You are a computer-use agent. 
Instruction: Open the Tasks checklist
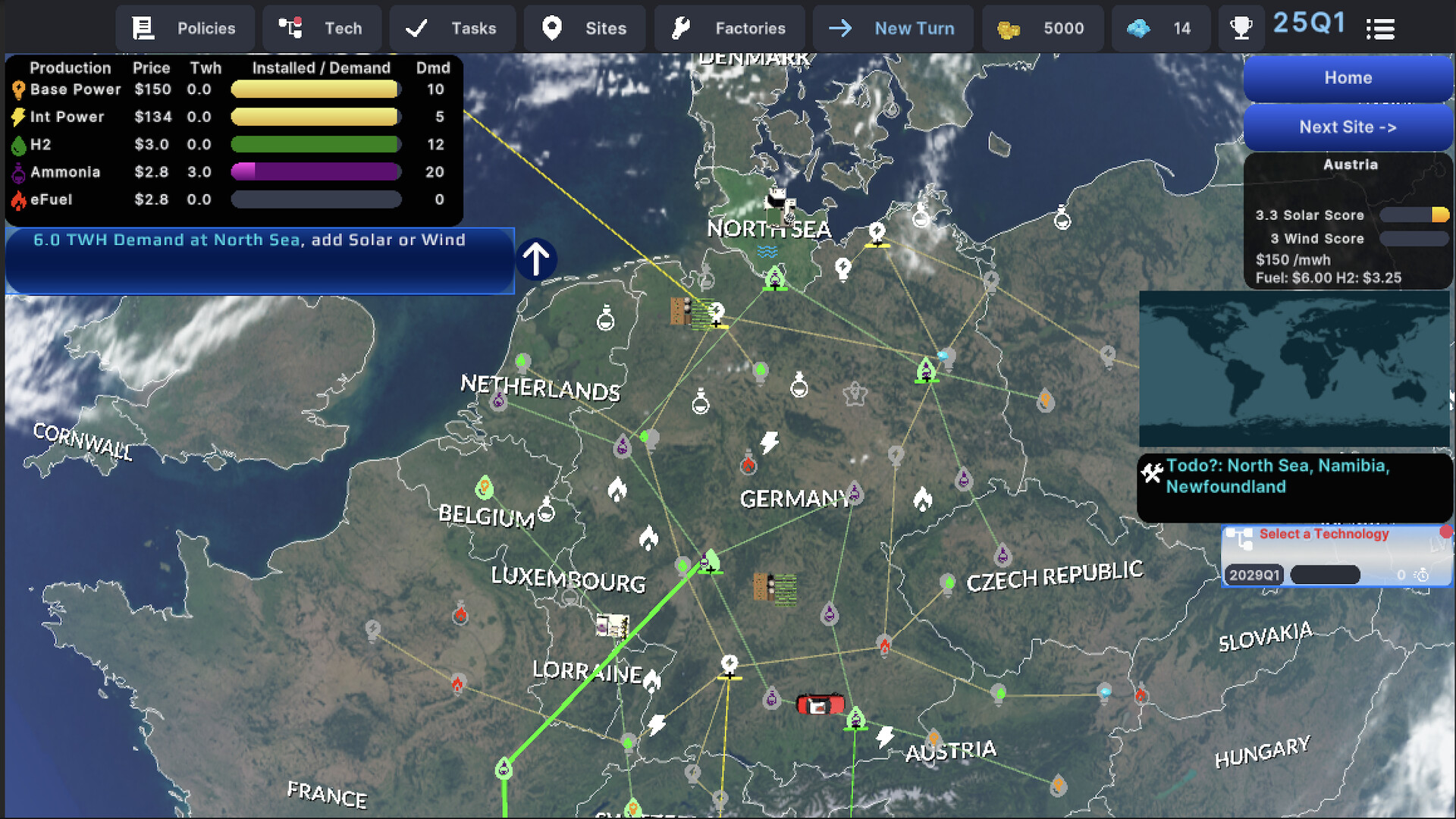click(x=451, y=28)
